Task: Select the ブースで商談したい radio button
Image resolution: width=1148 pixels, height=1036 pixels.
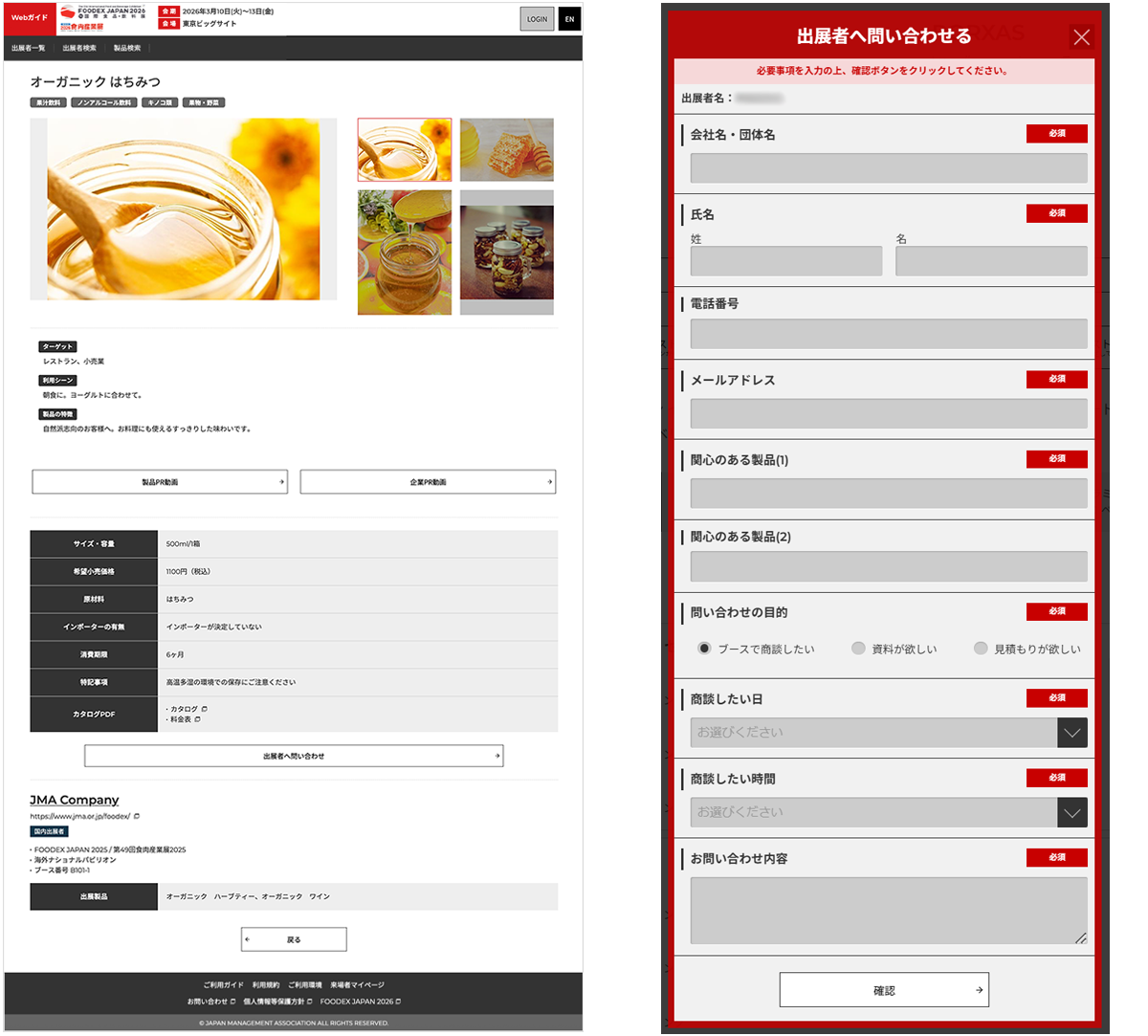Action: tap(704, 649)
